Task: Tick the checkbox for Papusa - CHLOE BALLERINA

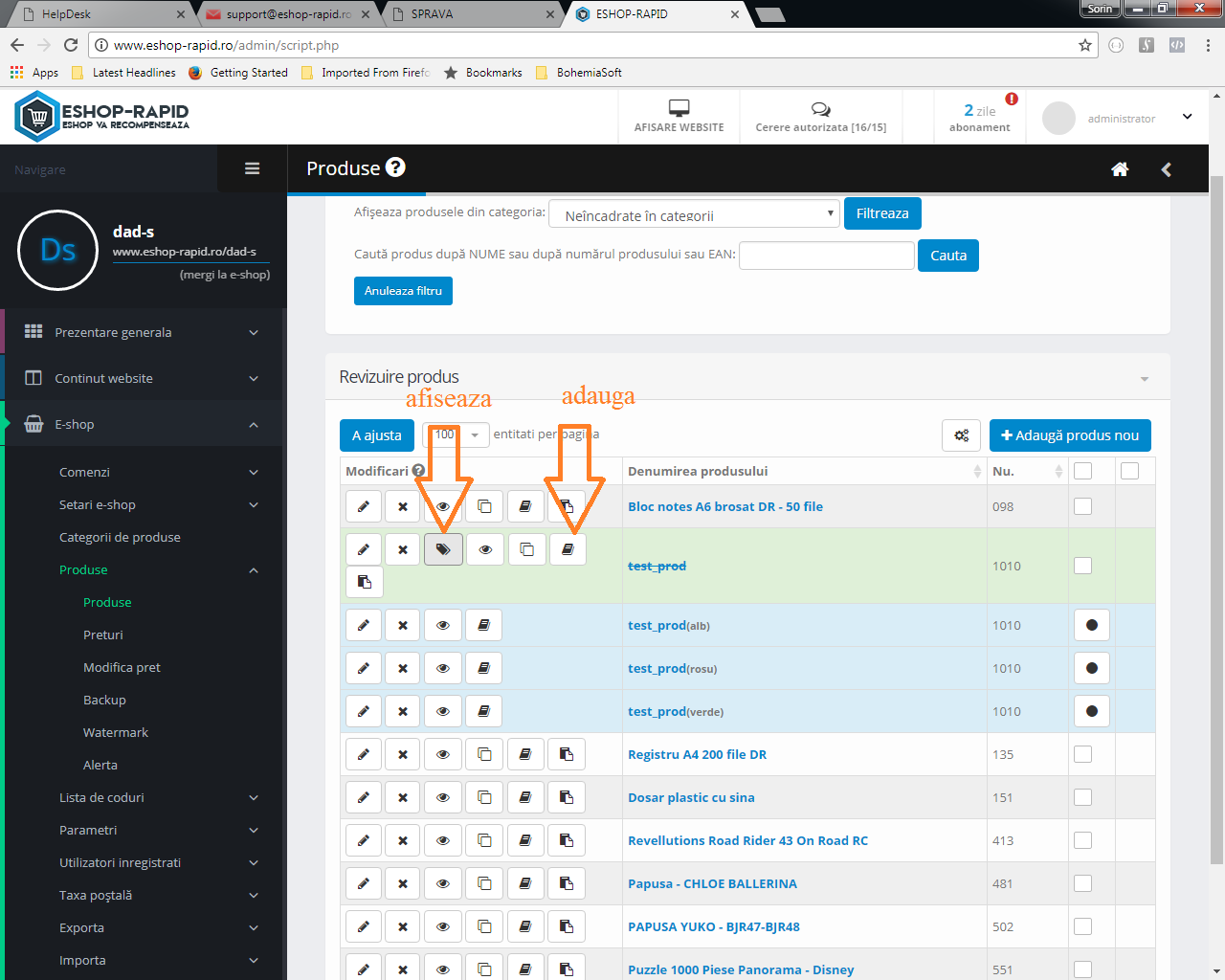Action: pos(1082,883)
